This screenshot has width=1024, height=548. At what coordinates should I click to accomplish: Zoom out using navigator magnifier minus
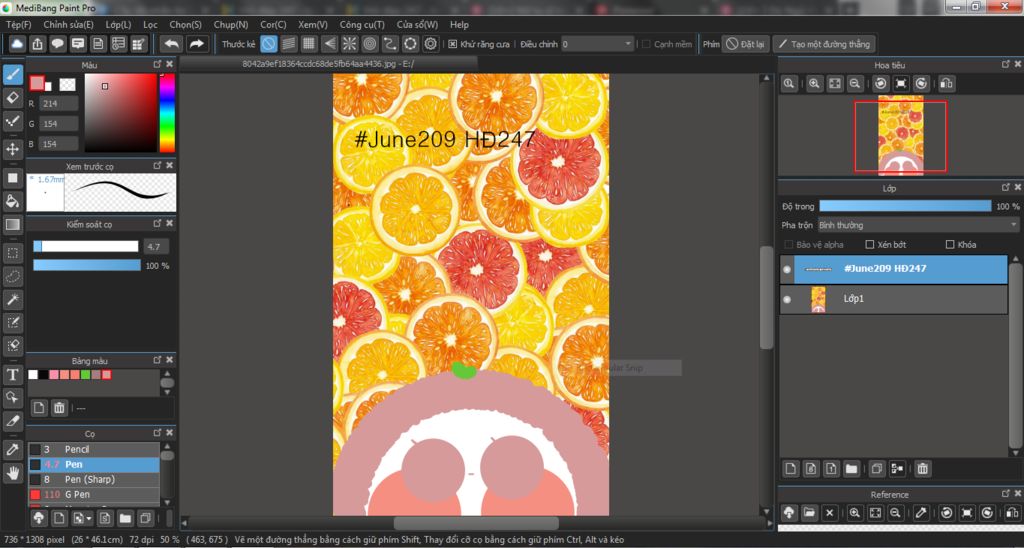coord(854,84)
